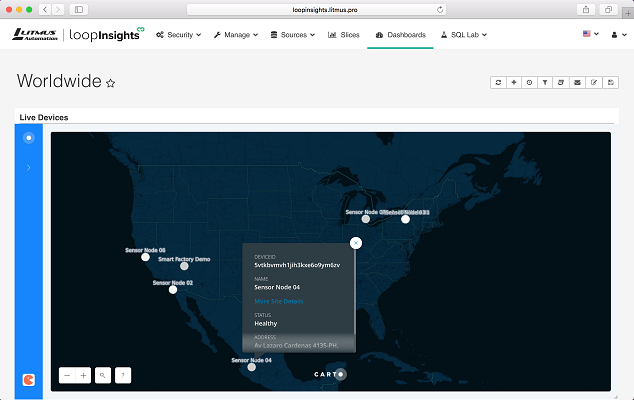Close the Sensor Node 04 popup
Image resolution: width=634 pixels, height=400 pixels.
click(356, 242)
